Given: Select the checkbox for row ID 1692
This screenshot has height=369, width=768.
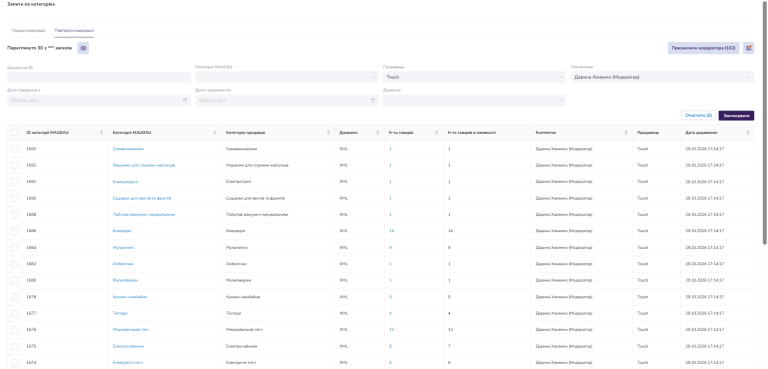Looking at the screenshot, I should click(15, 165).
